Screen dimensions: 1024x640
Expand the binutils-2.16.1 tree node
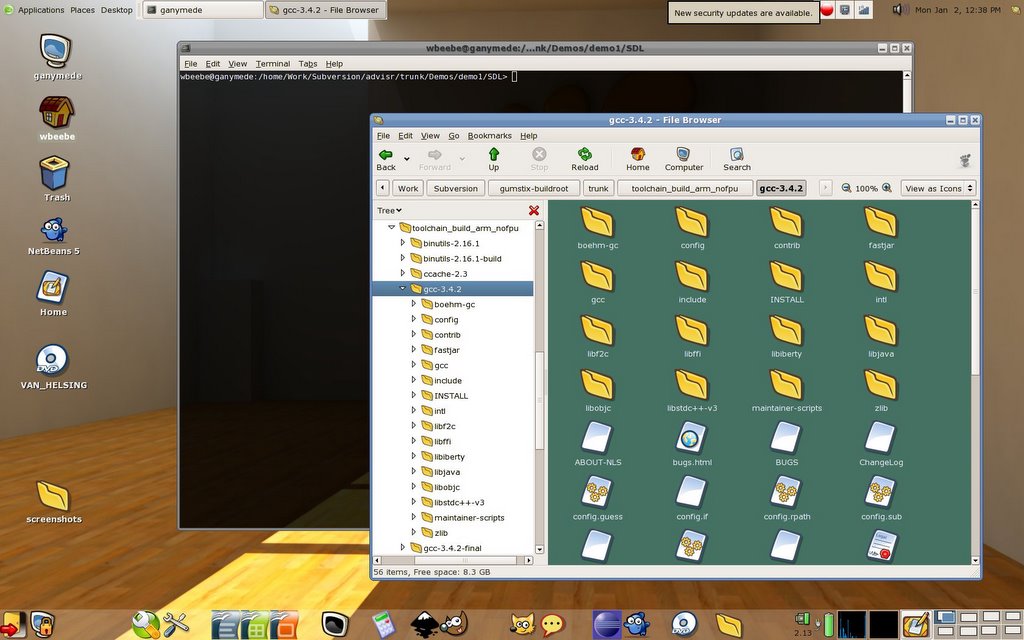click(x=403, y=243)
